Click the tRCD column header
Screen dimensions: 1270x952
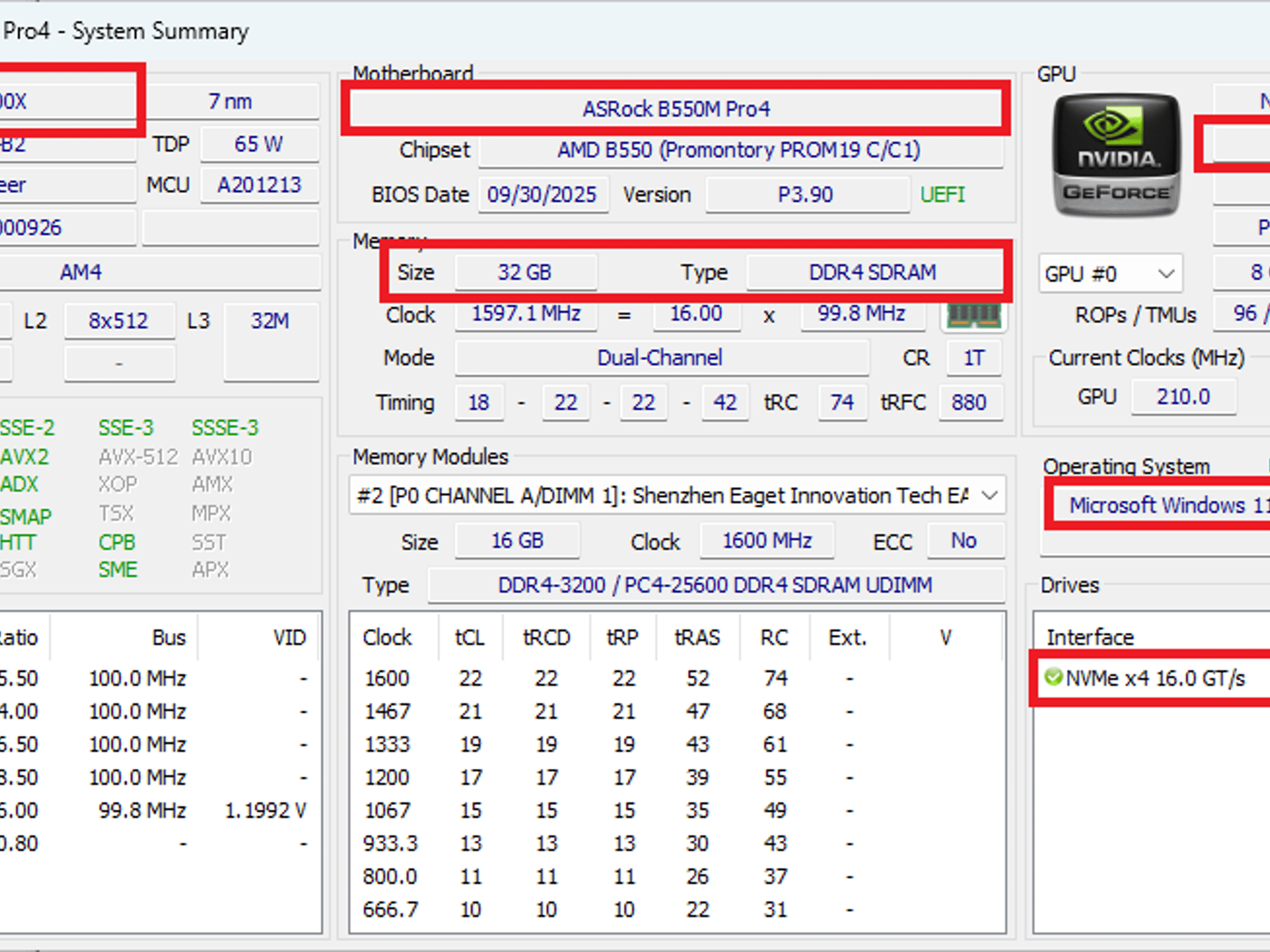[x=546, y=637]
